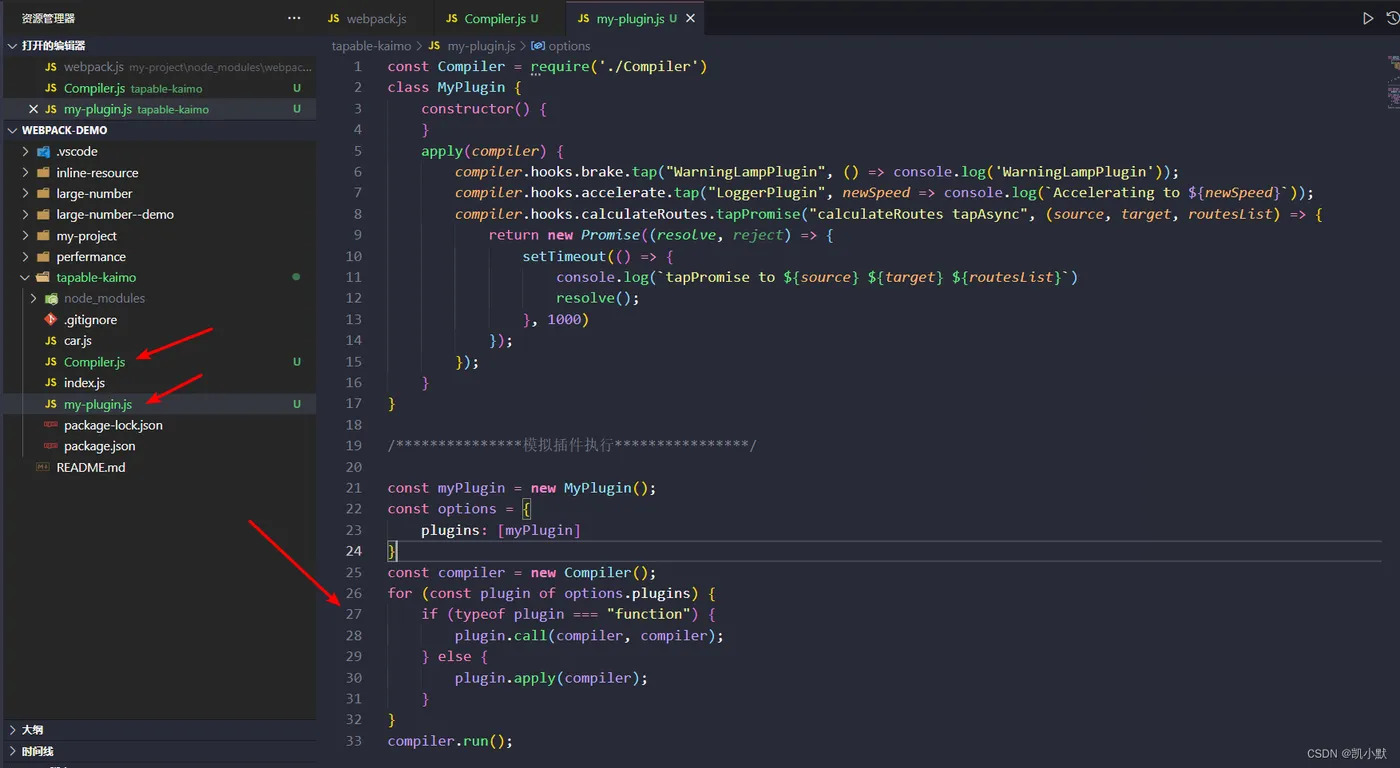Run the current file with the play icon
This screenshot has width=1400, height=768.
click(1368, 18)
